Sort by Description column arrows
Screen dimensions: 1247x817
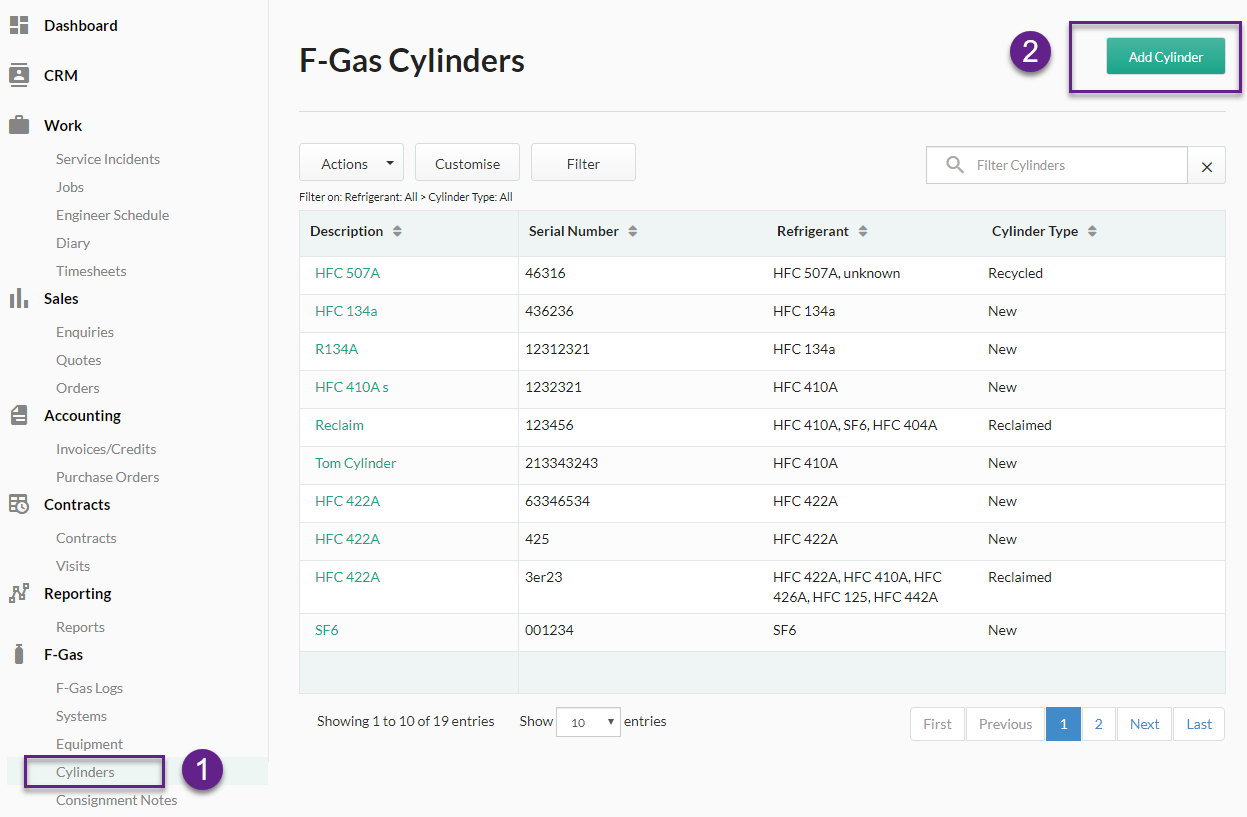tap(397, 231)
